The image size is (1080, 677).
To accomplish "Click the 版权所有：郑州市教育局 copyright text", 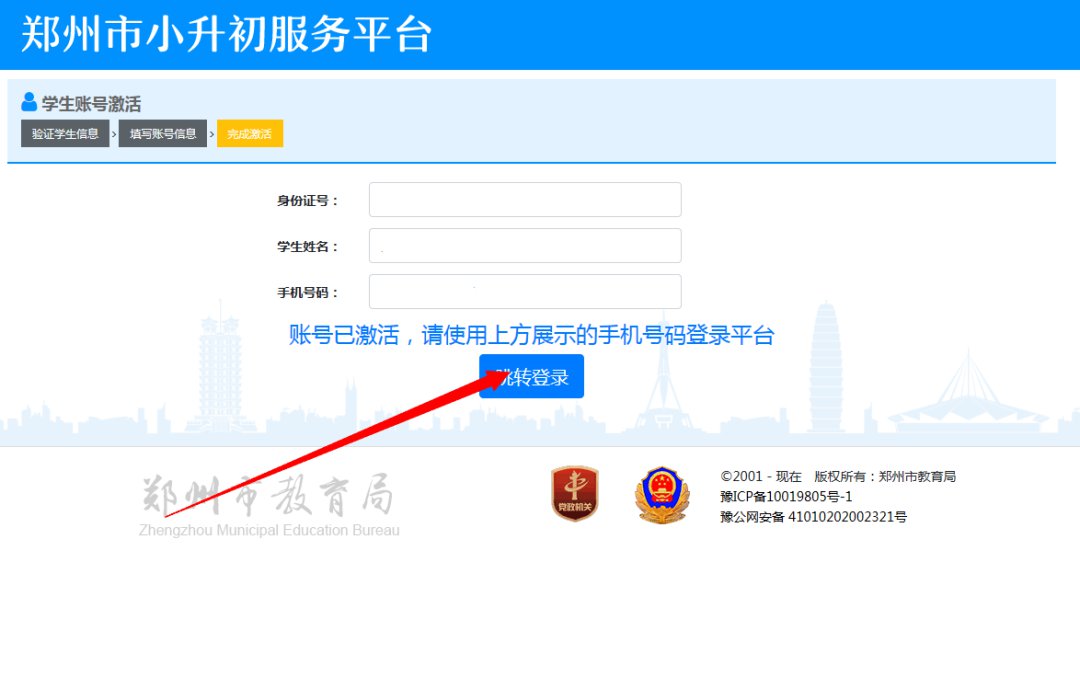I will [885, 477].
